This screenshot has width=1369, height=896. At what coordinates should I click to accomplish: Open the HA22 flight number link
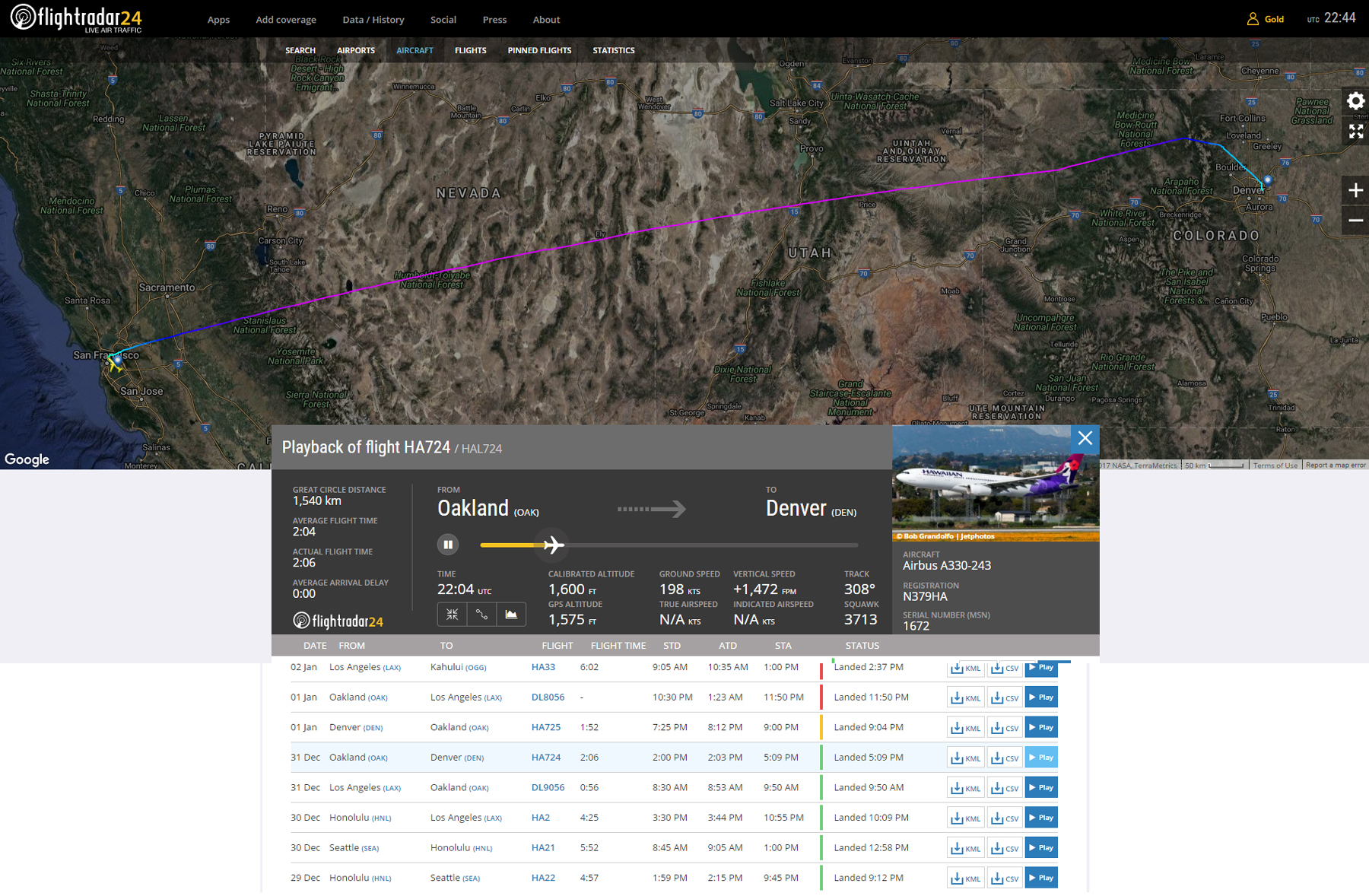[543, 878]
